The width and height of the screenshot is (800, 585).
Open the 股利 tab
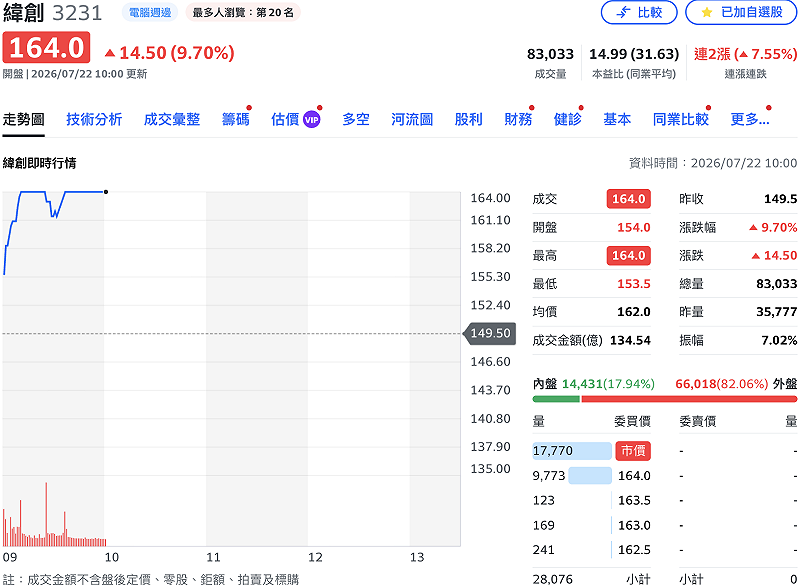(x=468, y=119)
